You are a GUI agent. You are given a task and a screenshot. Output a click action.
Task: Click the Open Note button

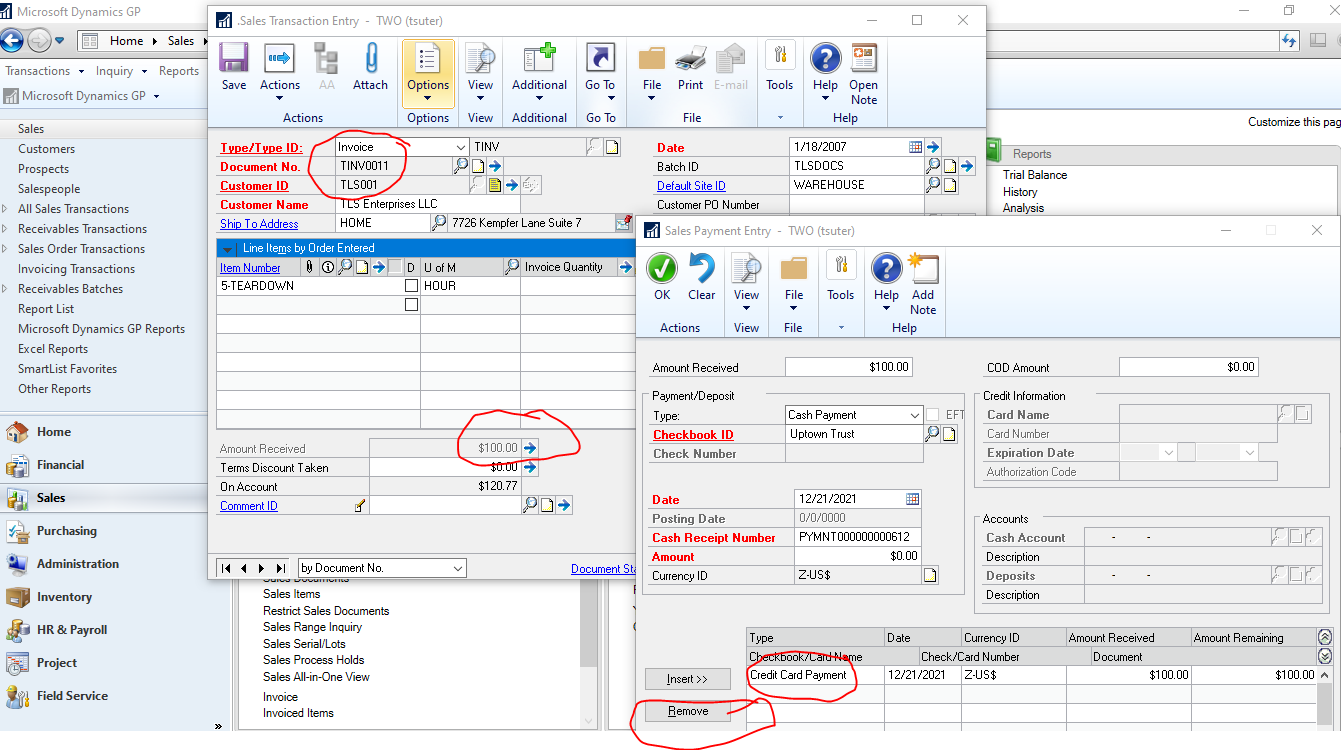[x=864, y=75]
